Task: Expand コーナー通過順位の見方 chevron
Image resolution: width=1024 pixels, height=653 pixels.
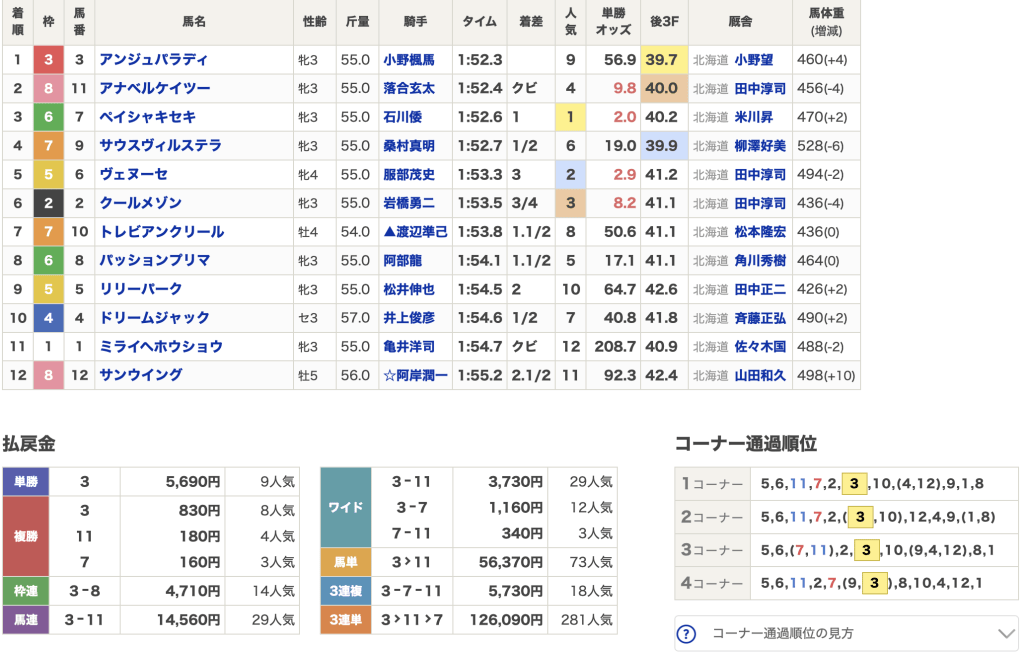Action: tap(1006, 633)
